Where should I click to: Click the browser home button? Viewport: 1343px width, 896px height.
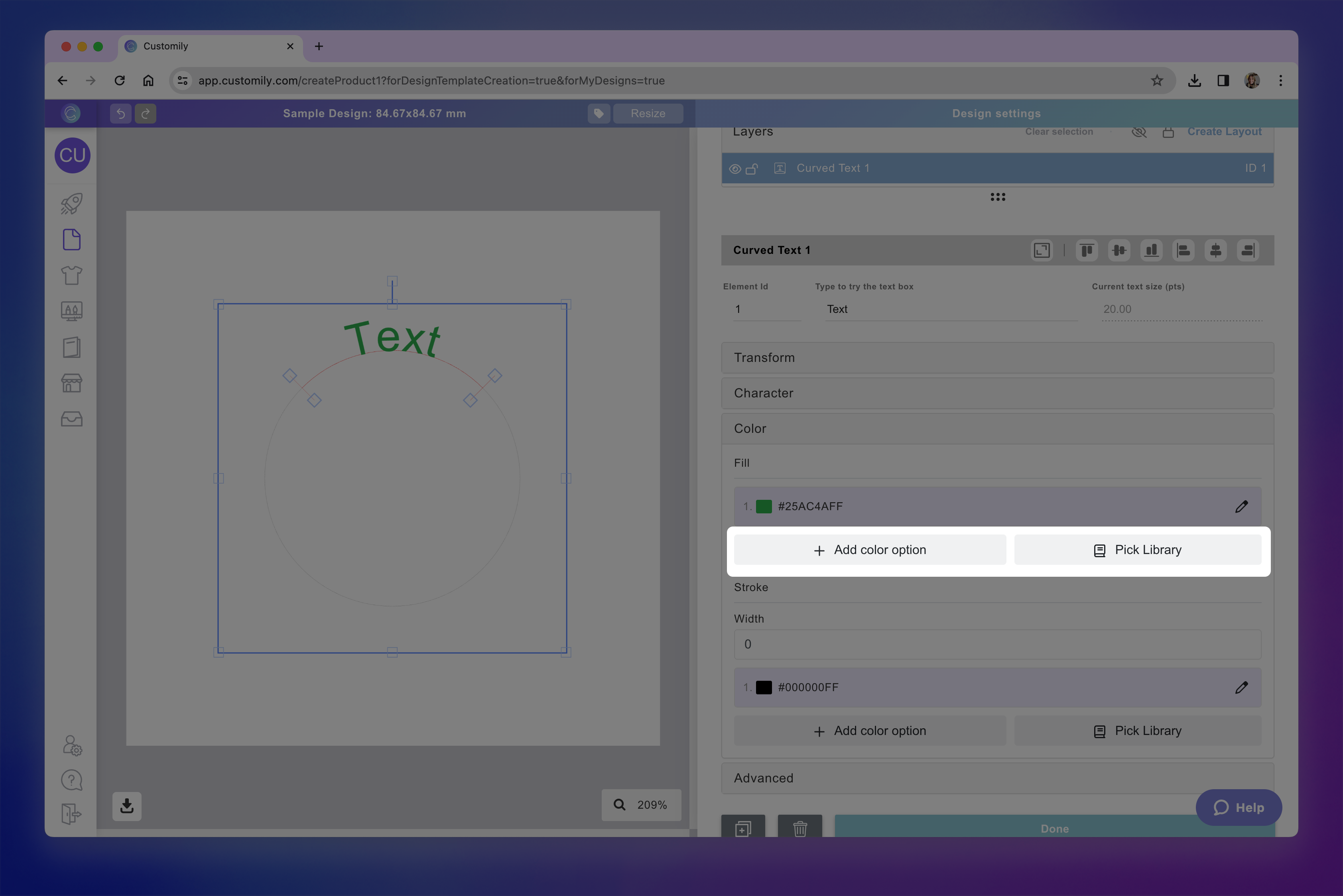[x=148, y=81]
